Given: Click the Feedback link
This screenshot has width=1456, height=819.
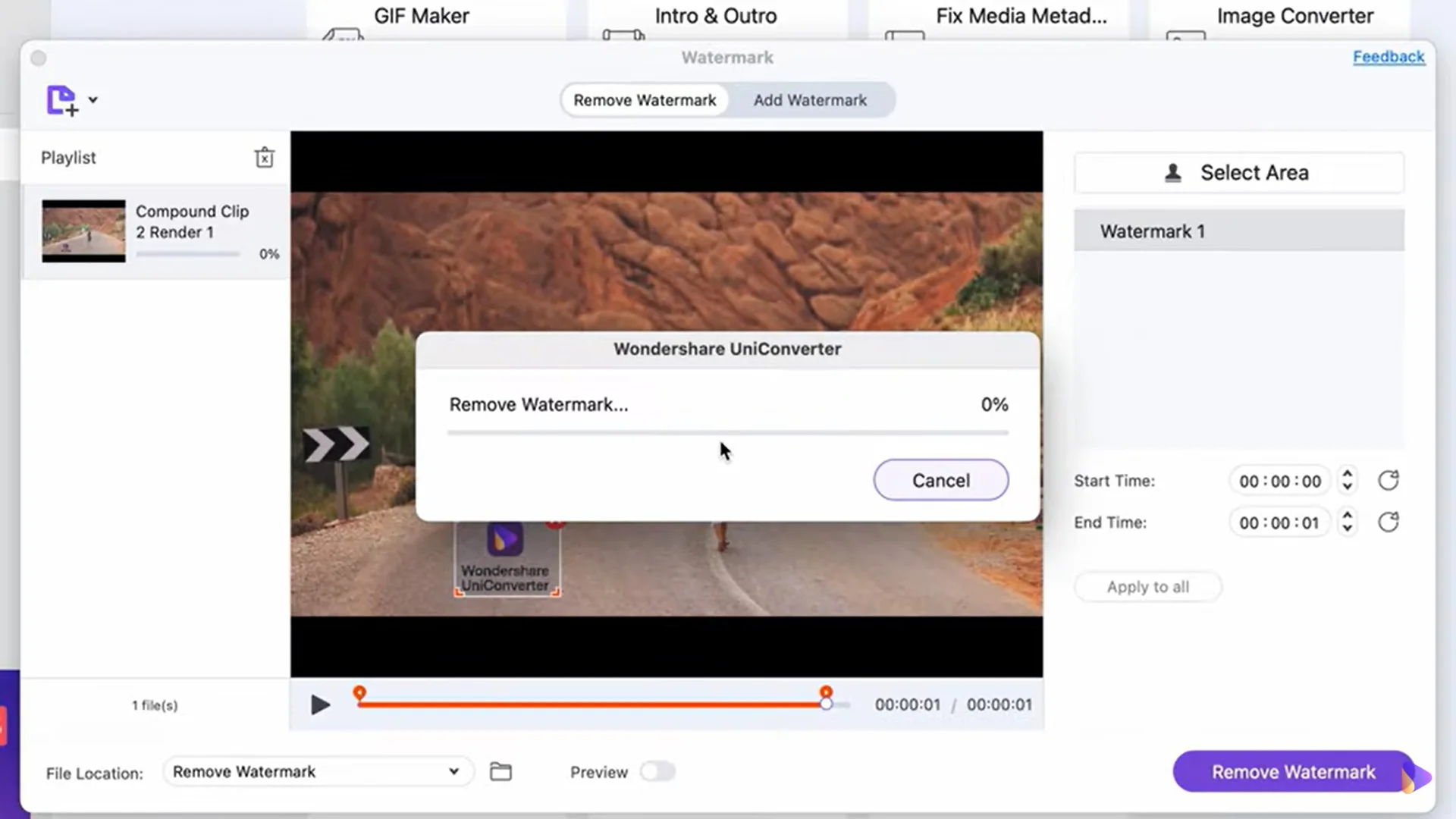Looking at the screenshot, I should [1389, 56].
